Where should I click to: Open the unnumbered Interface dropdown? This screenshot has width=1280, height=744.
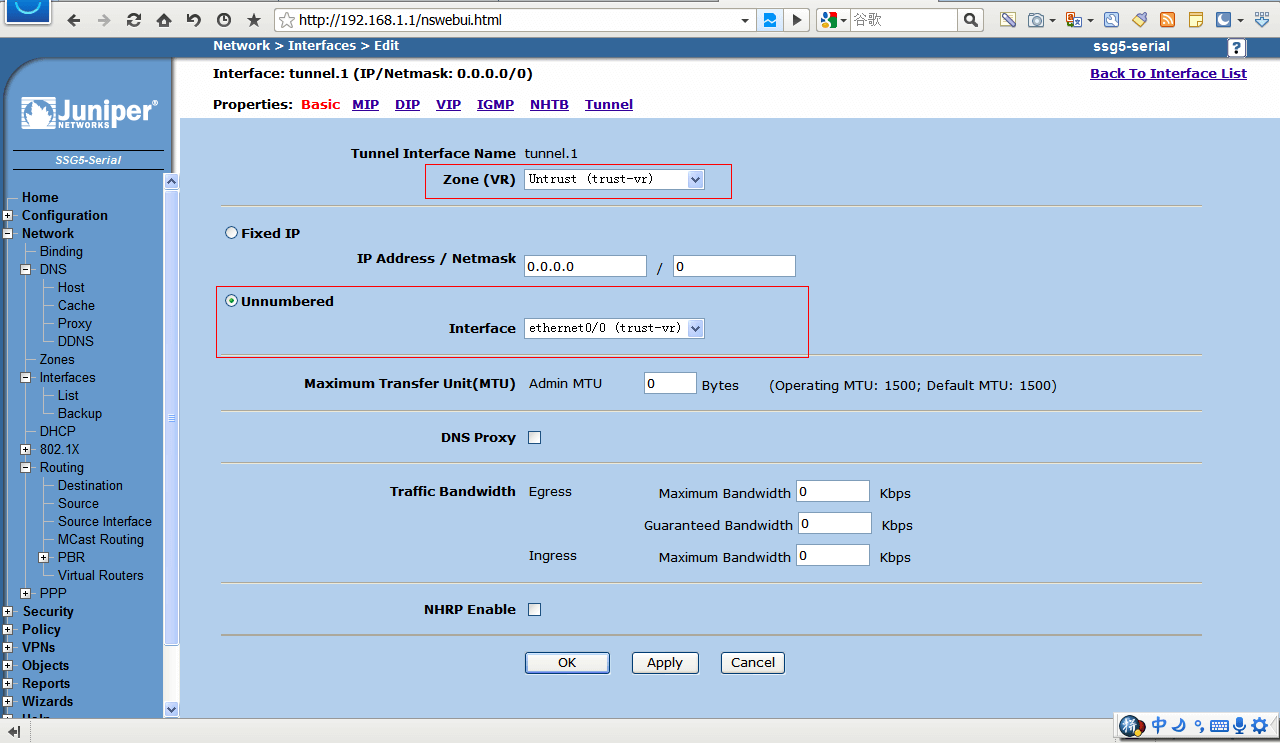614,328
